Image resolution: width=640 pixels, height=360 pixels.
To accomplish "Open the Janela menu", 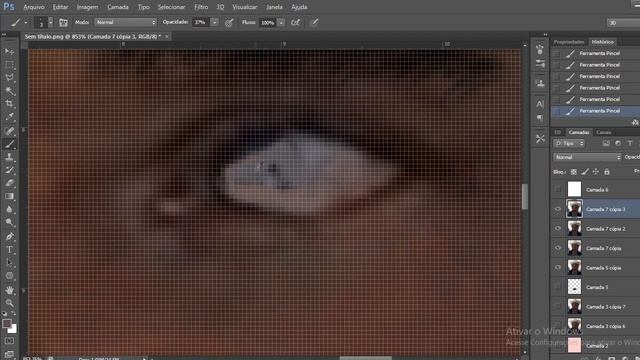I will click(274, 7).
